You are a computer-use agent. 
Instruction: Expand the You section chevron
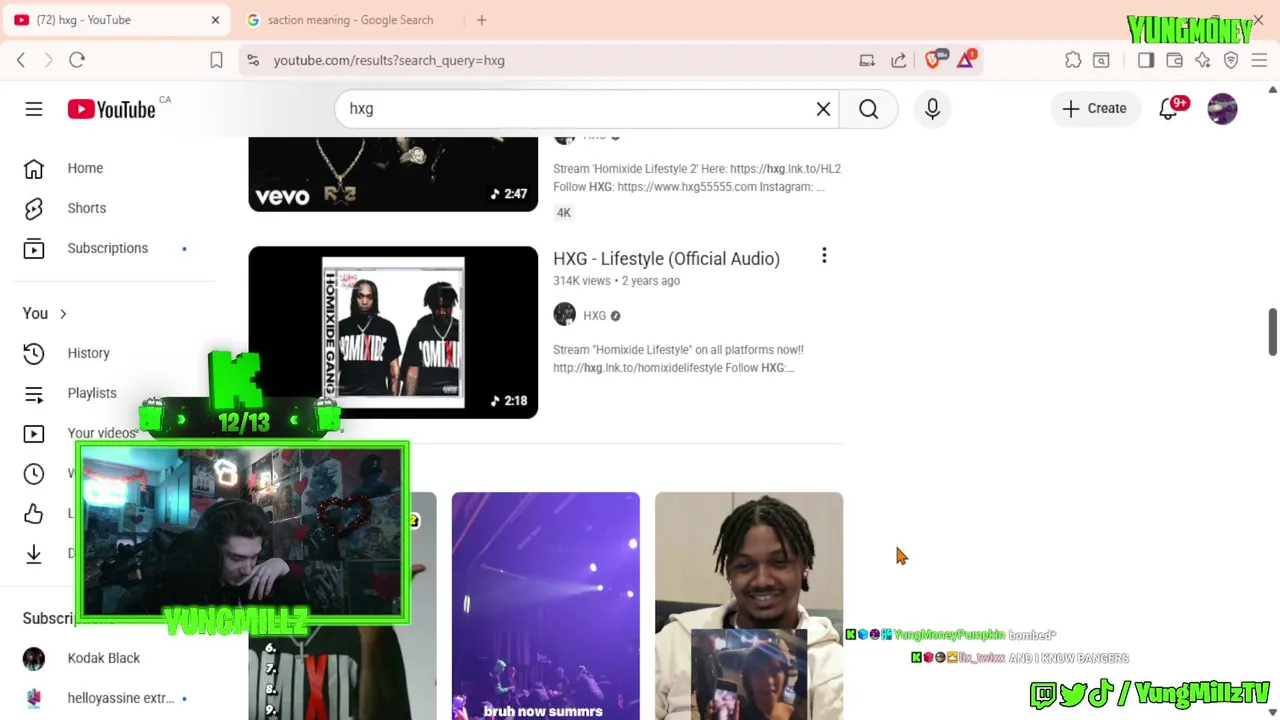pyautogui.click(x=62, y=314)
